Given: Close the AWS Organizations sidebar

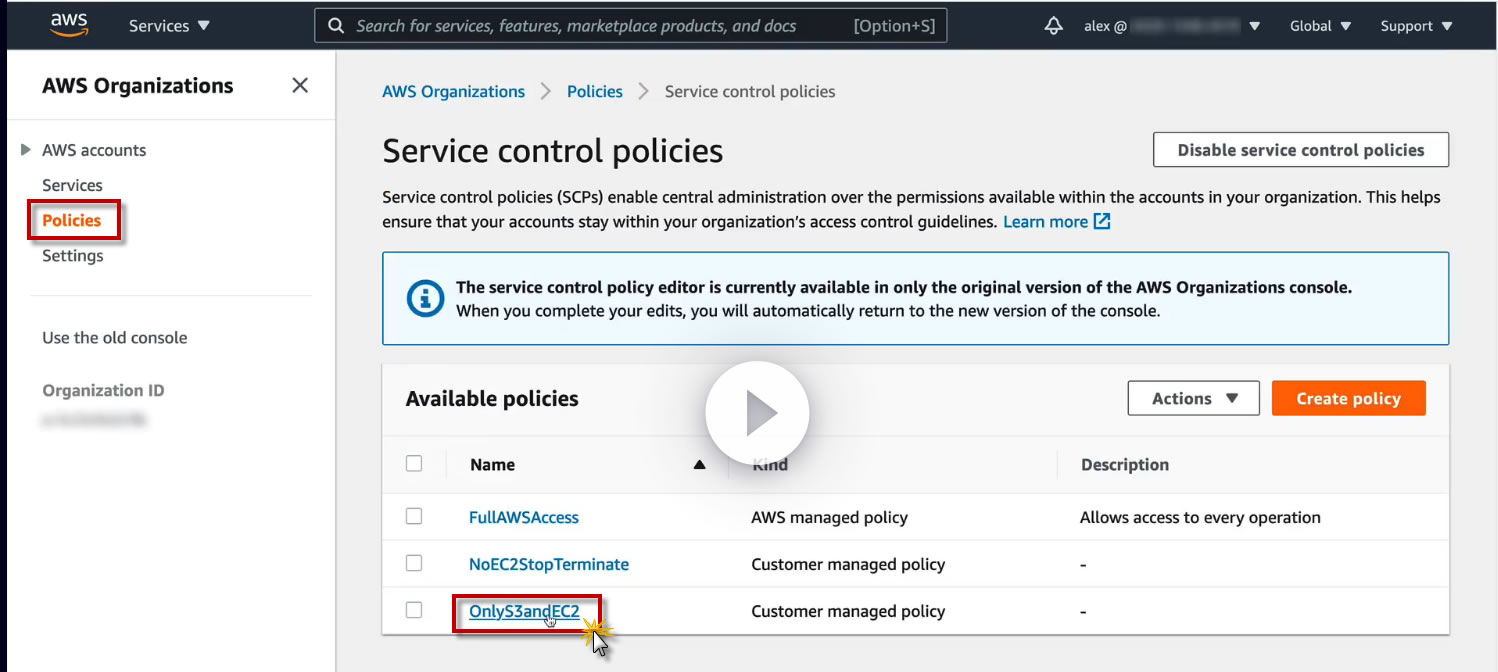Looking at the screenshot, I should (300, 86).
